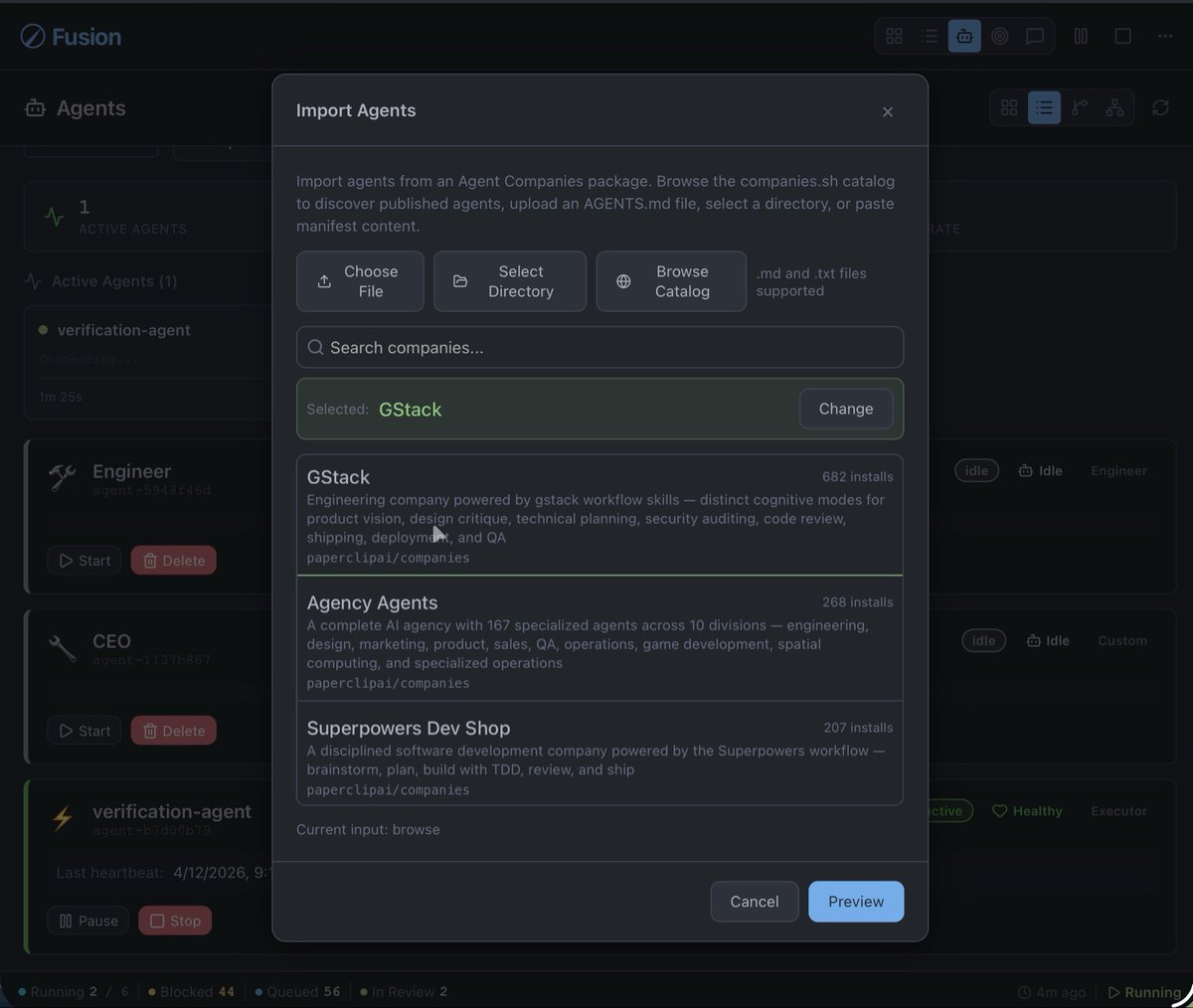
Task: Click the Engineer agent wrench-hammer icon
Action: [x=62, y=478]
